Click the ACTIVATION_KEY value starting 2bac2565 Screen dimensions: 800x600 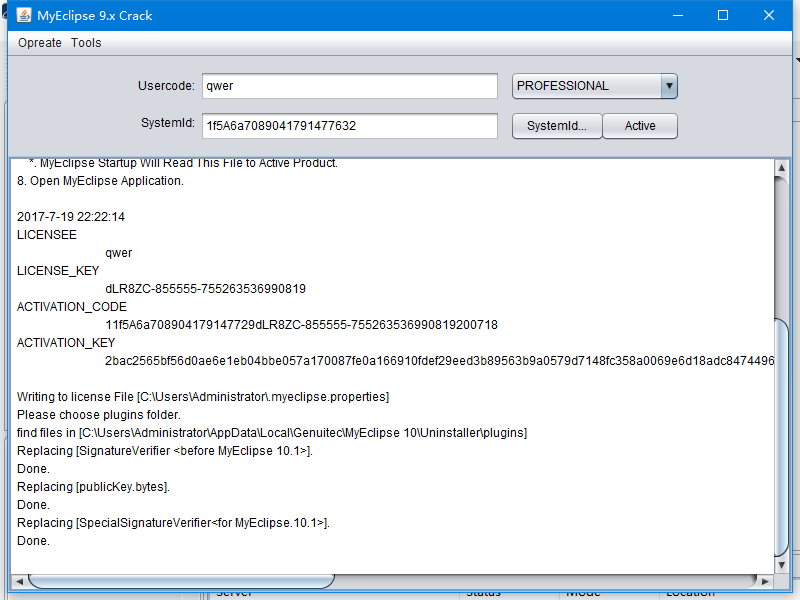pos(439,361)
